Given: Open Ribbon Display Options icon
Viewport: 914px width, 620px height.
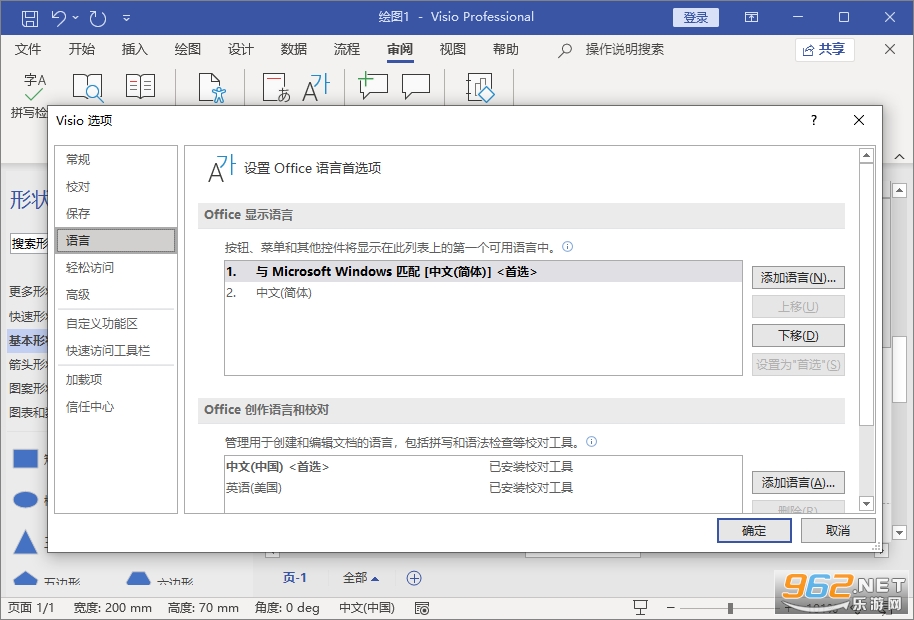Looking at the screenshot, I should pos(751,17).
